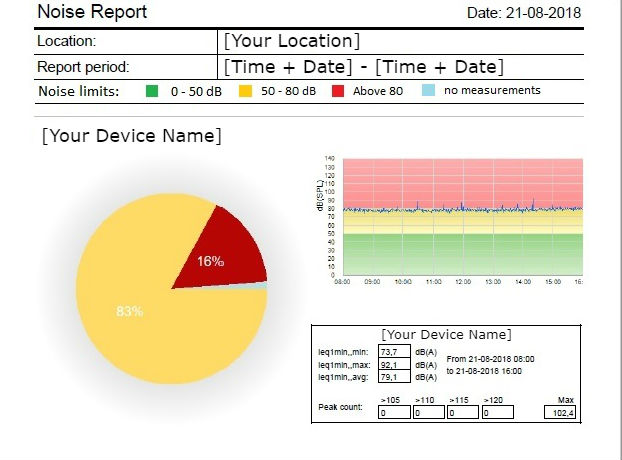Click the [Your Device Name] heading above pie chart
This screenshot has width=622, height=460.
pyautogui.click(x=131, y=136)
